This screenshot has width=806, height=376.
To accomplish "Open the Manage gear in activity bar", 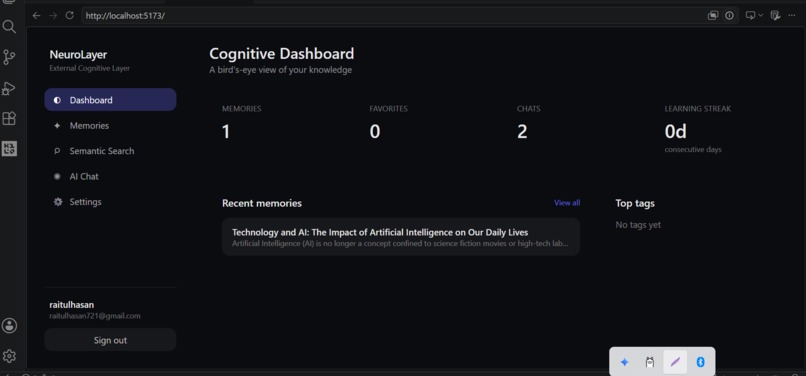I will click(x=9, y=356).
